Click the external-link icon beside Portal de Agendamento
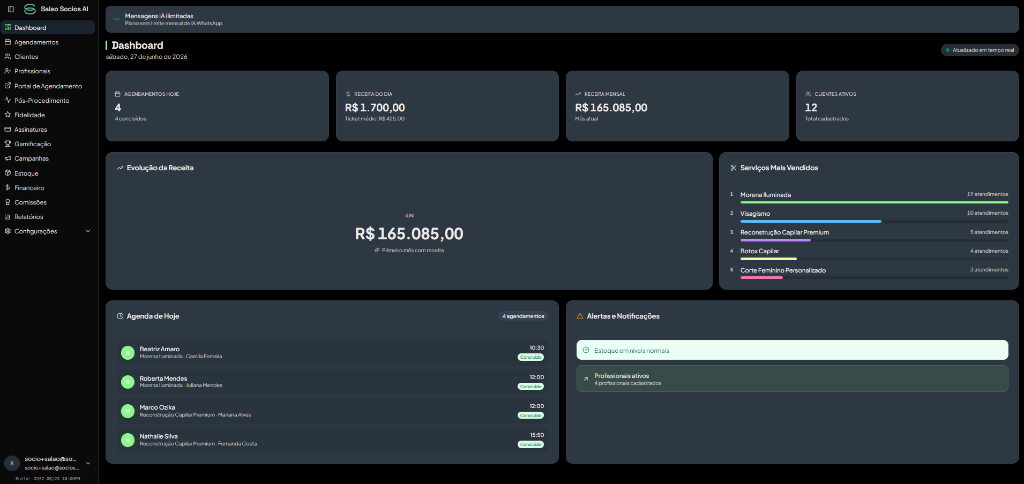 (x=8, y=86)
